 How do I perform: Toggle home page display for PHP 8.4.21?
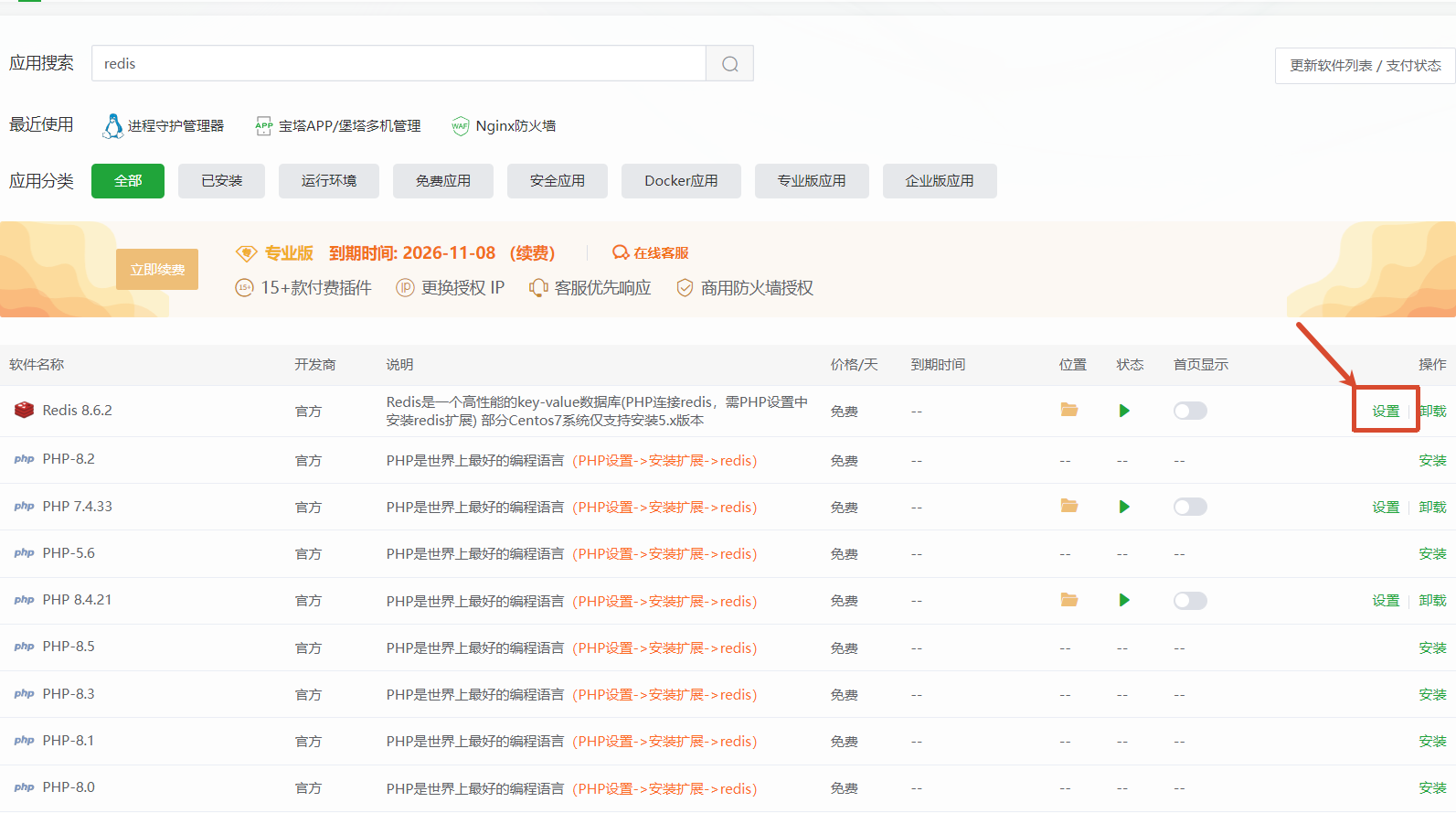[x=1190, y=601]
